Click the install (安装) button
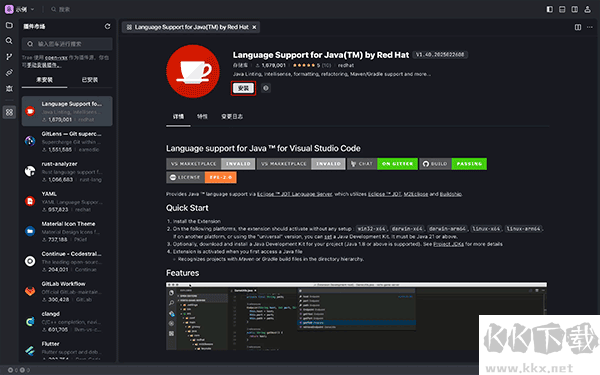Image resolution: width=600 pixels, height=375 pixels. tap(243, 88)
